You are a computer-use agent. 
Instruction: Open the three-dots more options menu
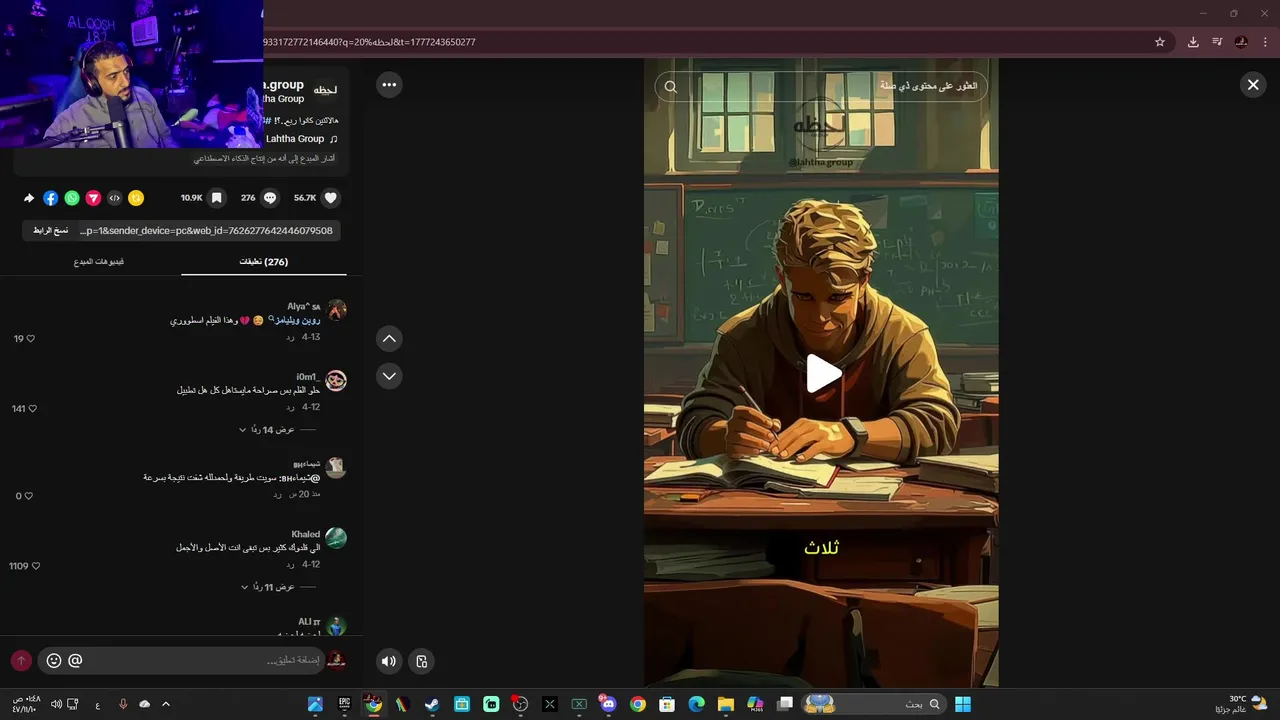(x=389, y=85)
